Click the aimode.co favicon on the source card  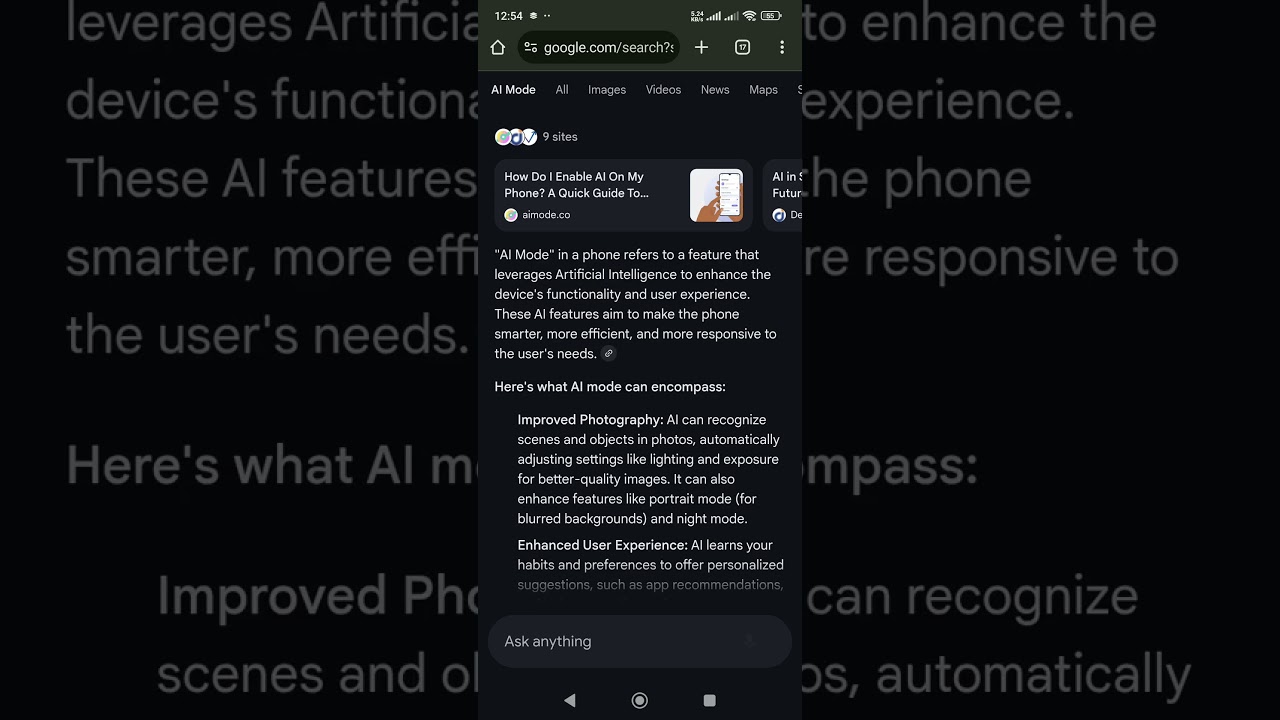(x=510, y=214)
